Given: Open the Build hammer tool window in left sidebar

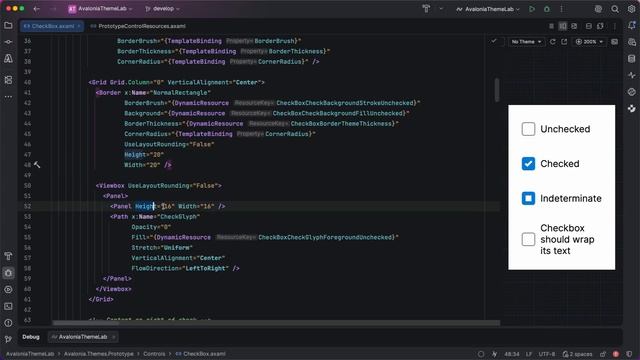Looking at the screenshot, I should 8,256.
